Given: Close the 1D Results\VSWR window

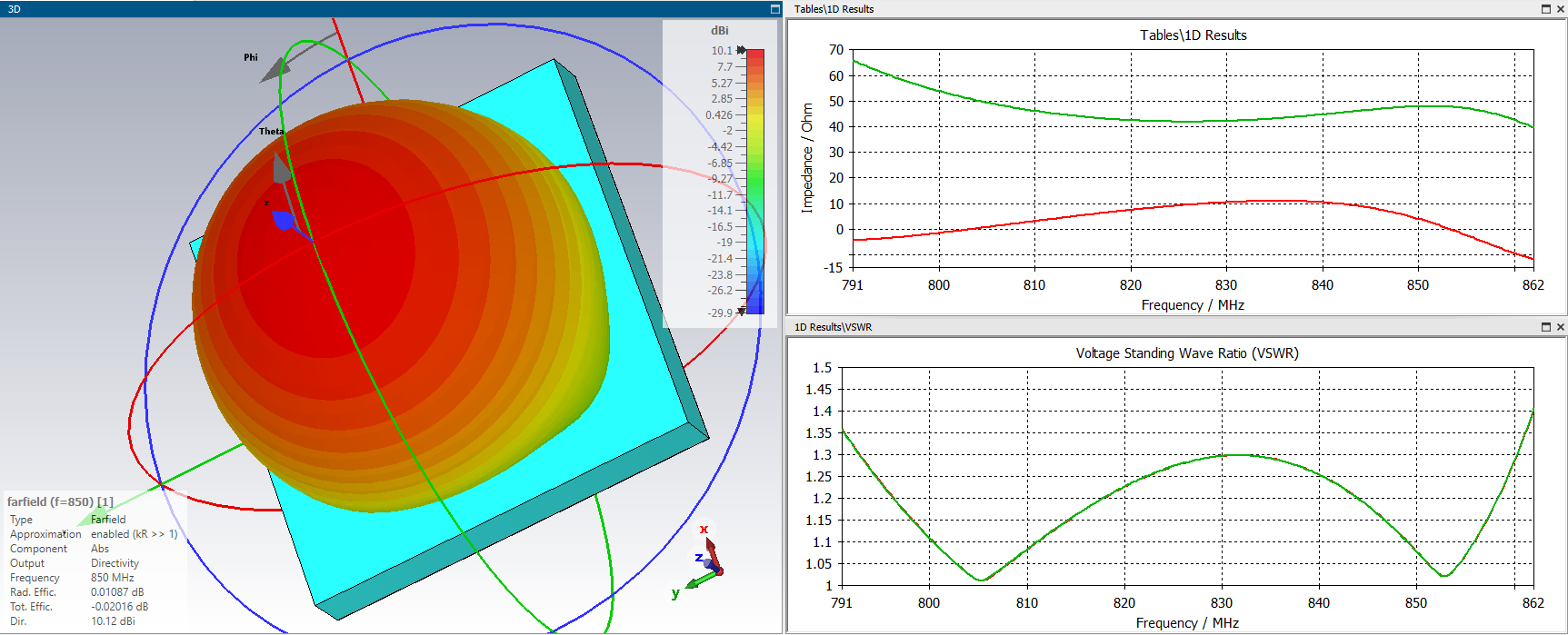Looking at the screenshot, I should (x=1560, y=327).
